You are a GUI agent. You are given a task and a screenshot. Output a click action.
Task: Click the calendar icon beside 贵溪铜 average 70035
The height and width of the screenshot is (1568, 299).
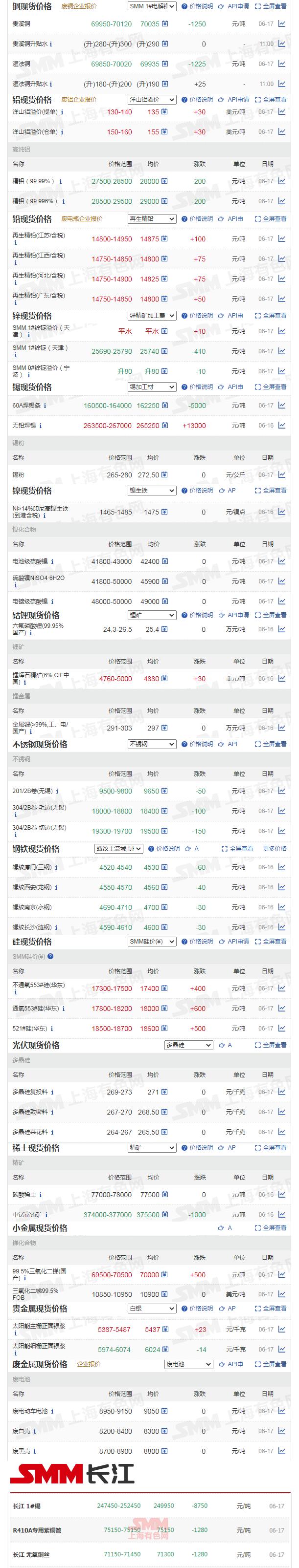point(165,24)
